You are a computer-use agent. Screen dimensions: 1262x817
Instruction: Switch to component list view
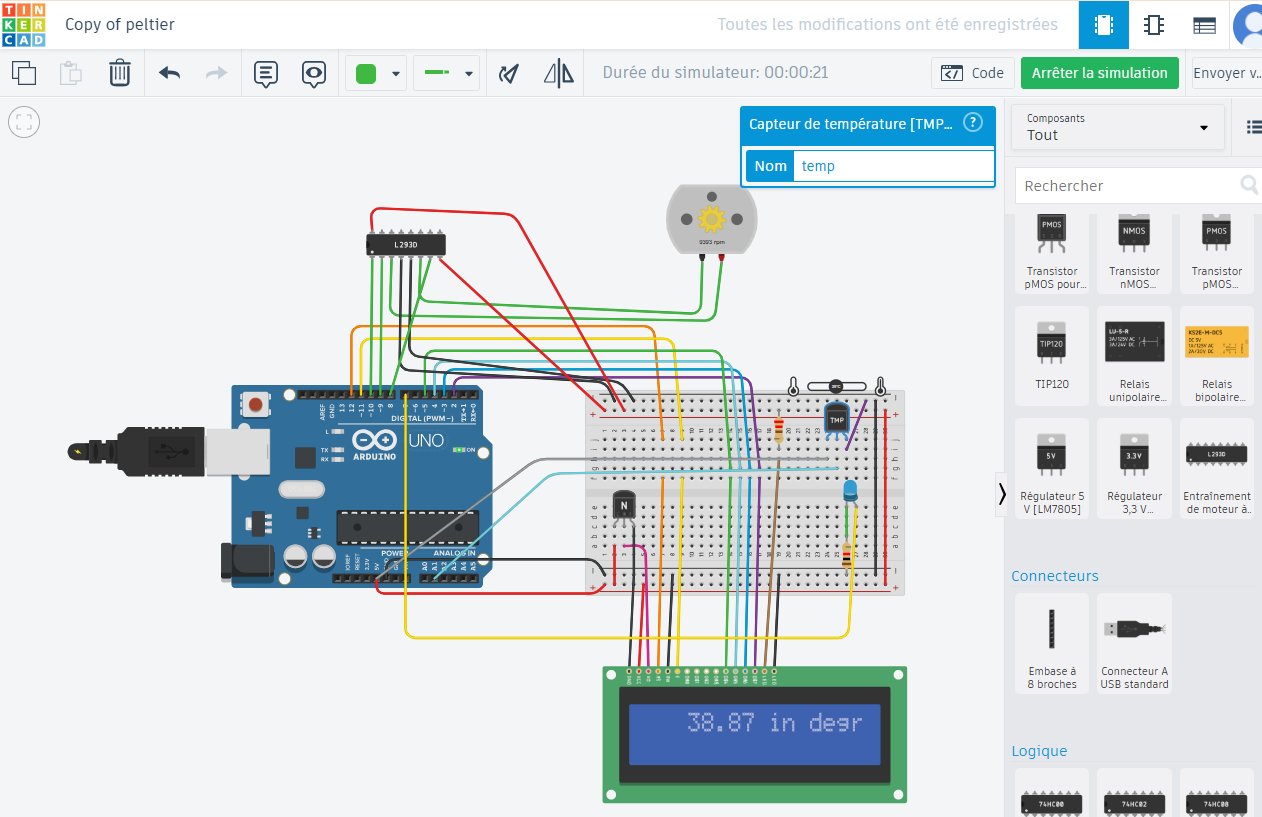tap(1204, 25)
